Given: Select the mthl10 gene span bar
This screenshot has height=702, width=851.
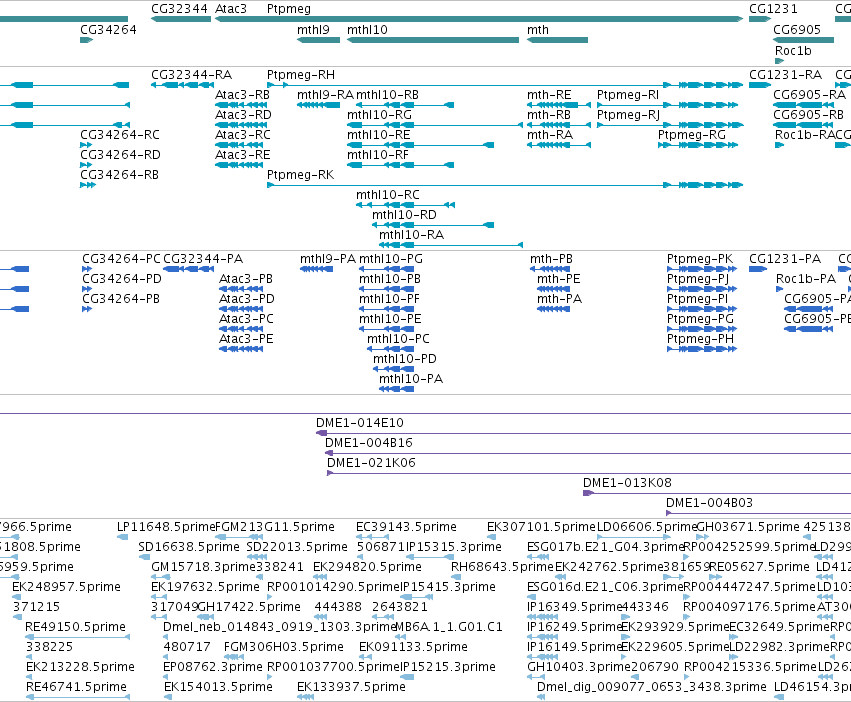Looking at the screenshot, I should point(433,40).
